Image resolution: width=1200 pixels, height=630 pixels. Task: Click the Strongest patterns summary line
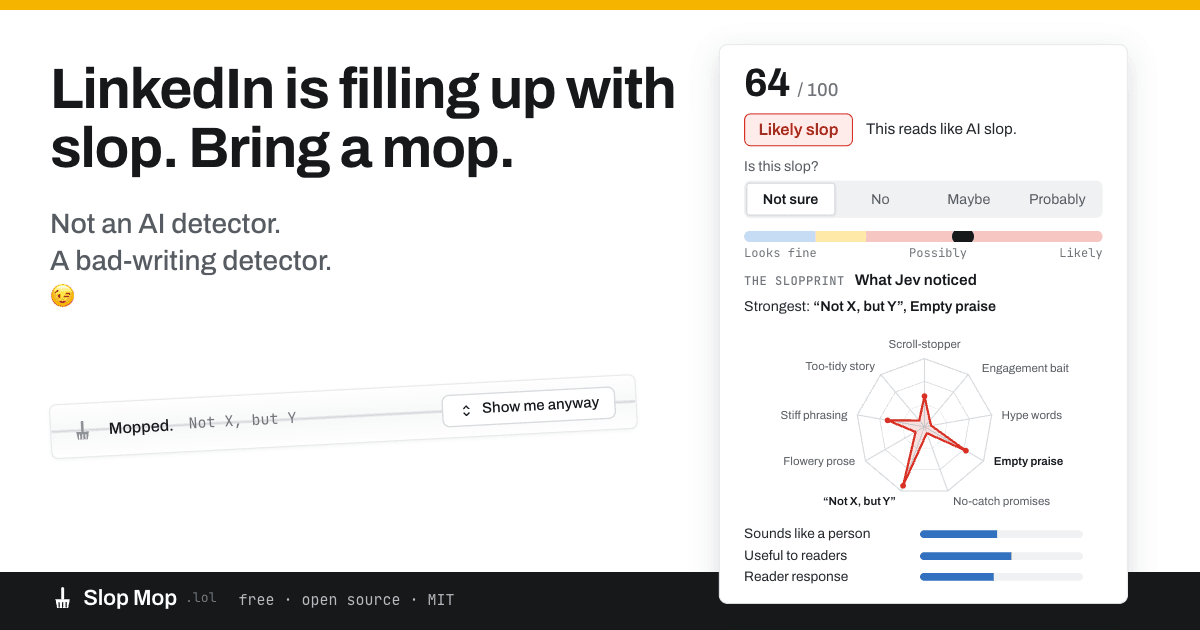[870, 306]
